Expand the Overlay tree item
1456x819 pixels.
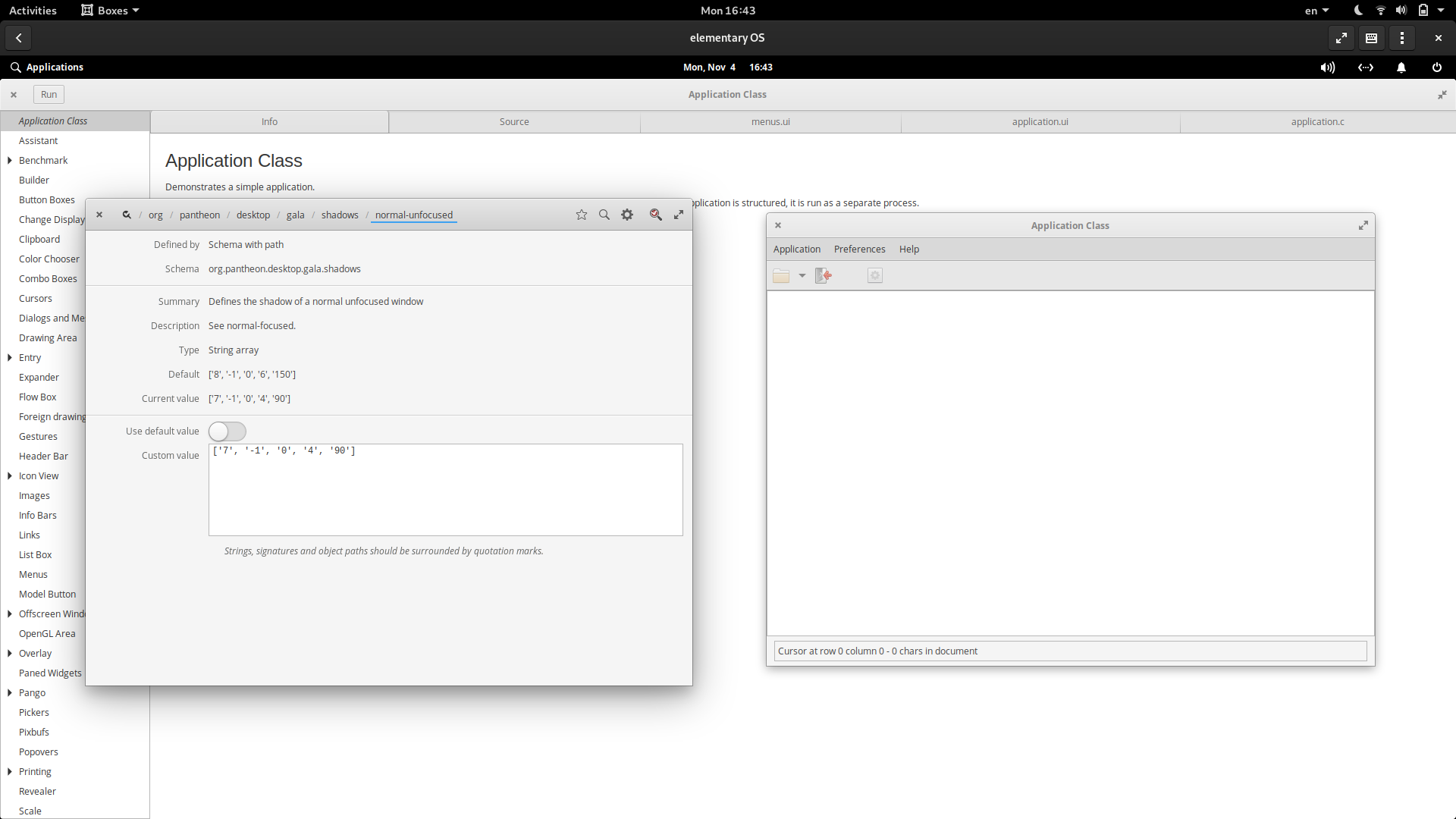pos(10,654)
